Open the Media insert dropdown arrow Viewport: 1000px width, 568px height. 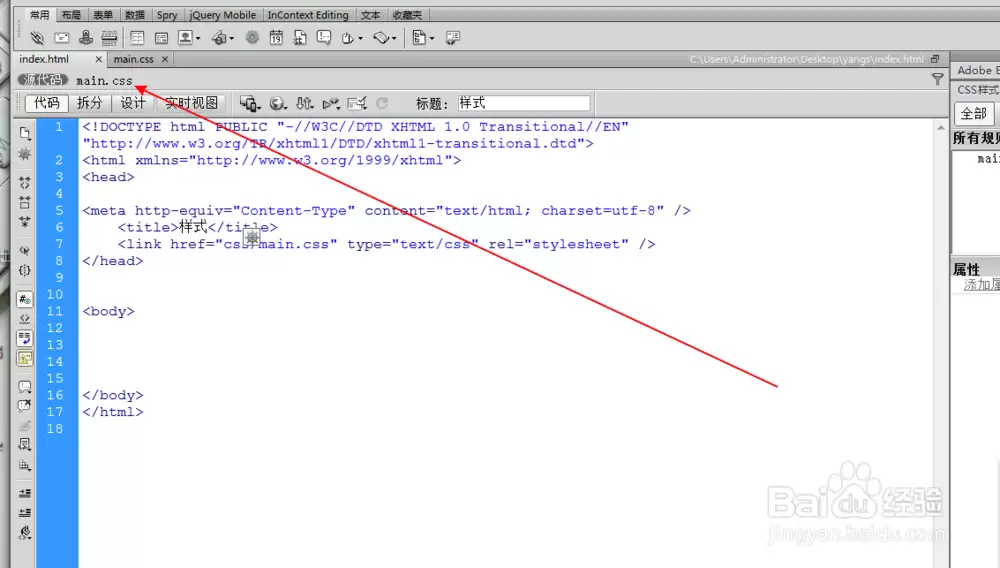[x=231, y=38]
